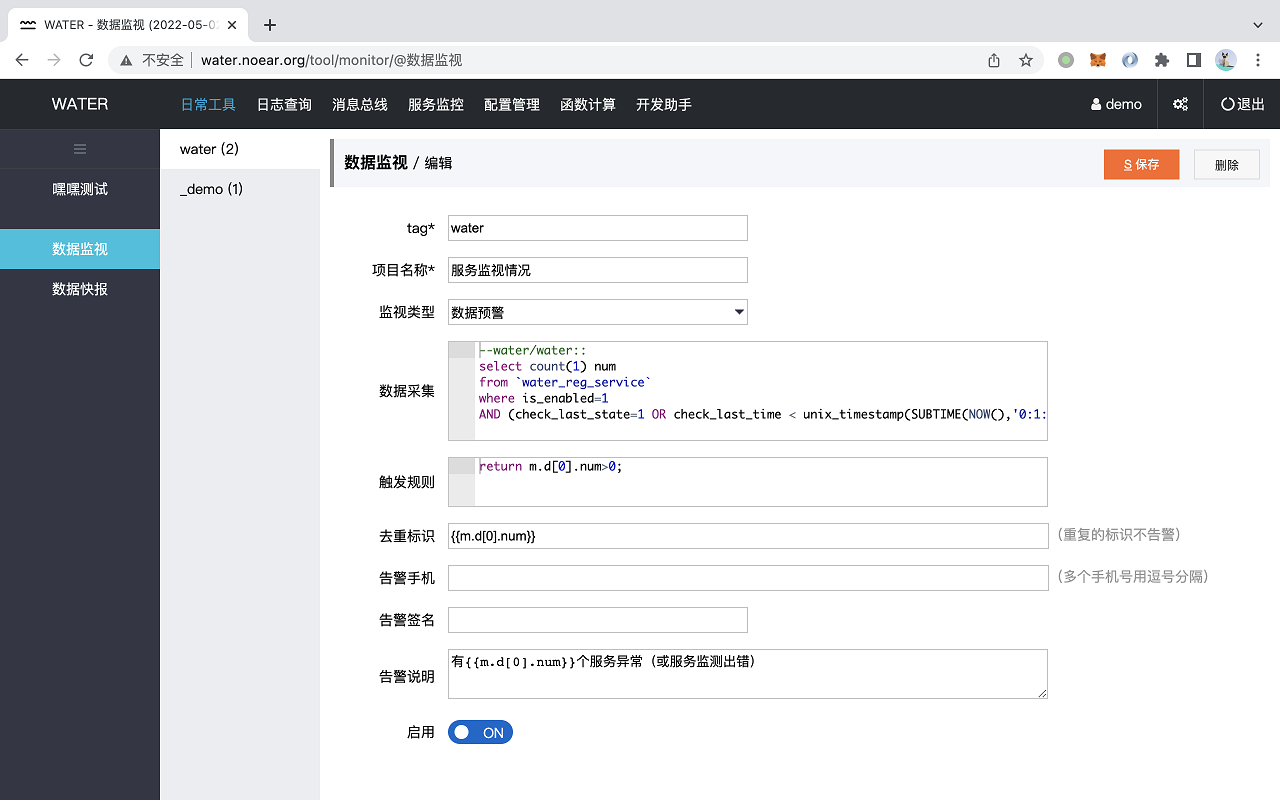
Task: Switch to the 服务监控 menu
Action: click(436, 104)
